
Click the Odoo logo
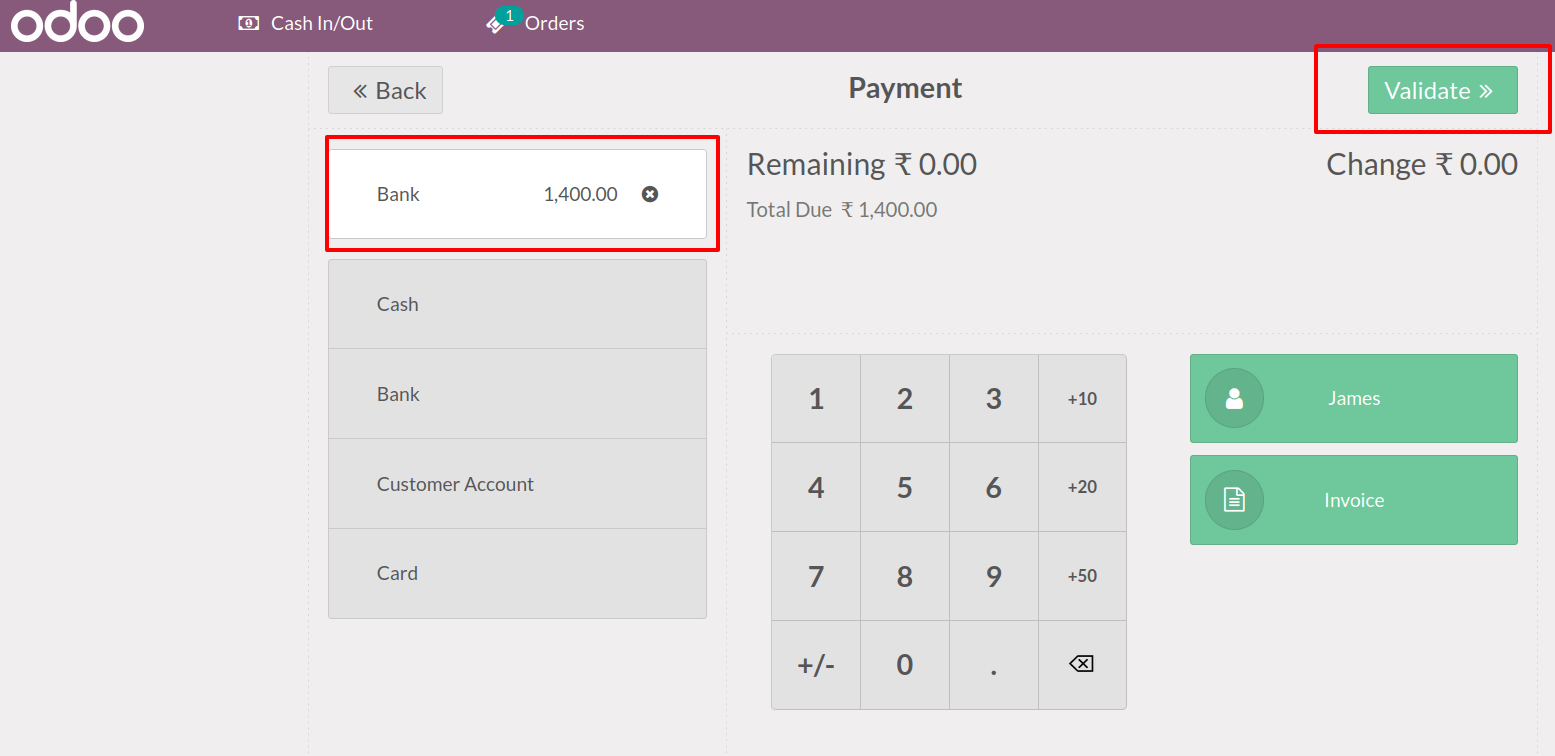click(77, 24)
